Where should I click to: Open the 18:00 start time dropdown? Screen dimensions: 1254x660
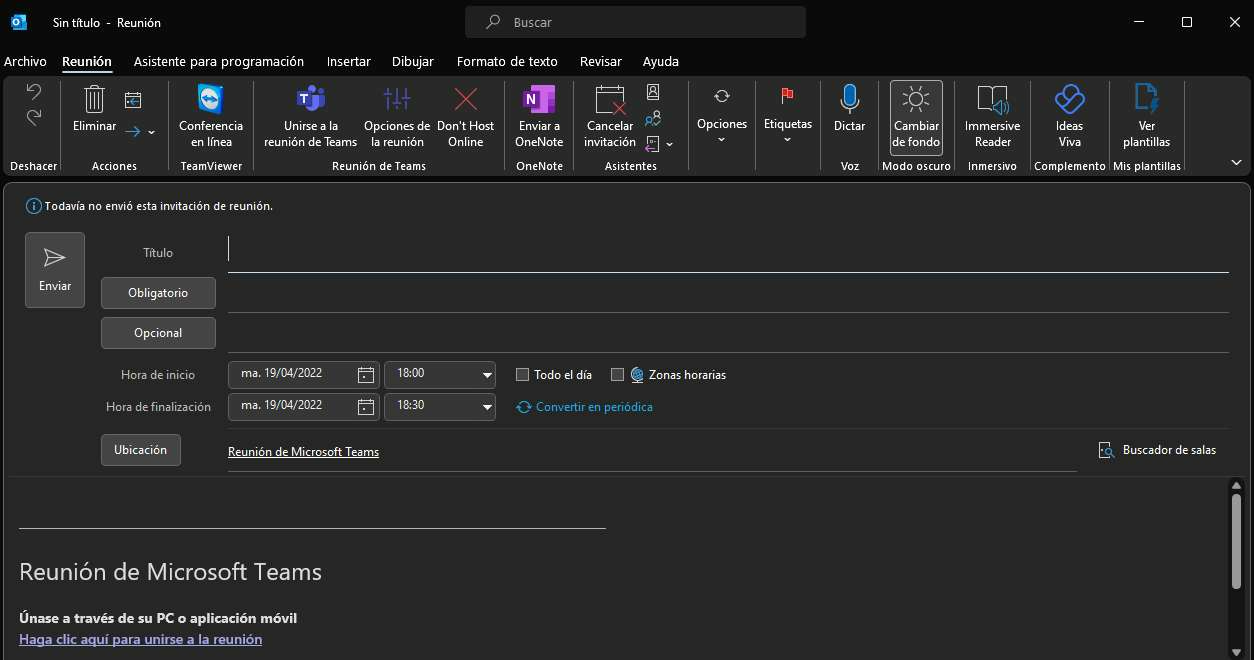[x=487, y=375]
